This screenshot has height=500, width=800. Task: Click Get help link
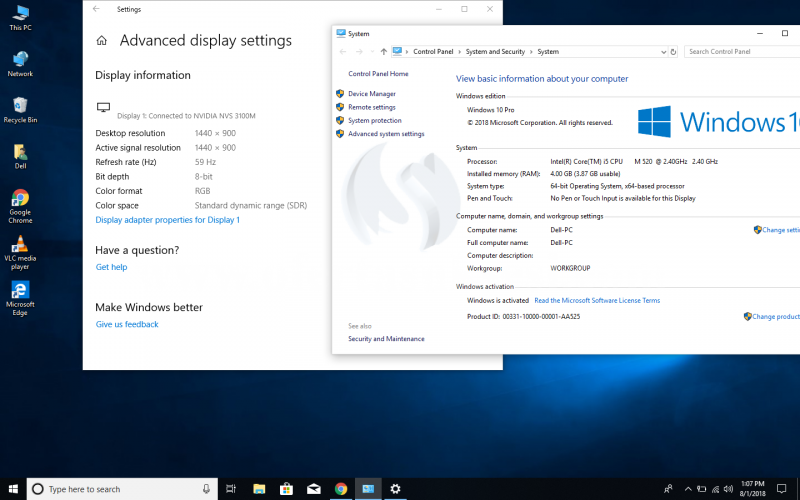coord(111,267)
